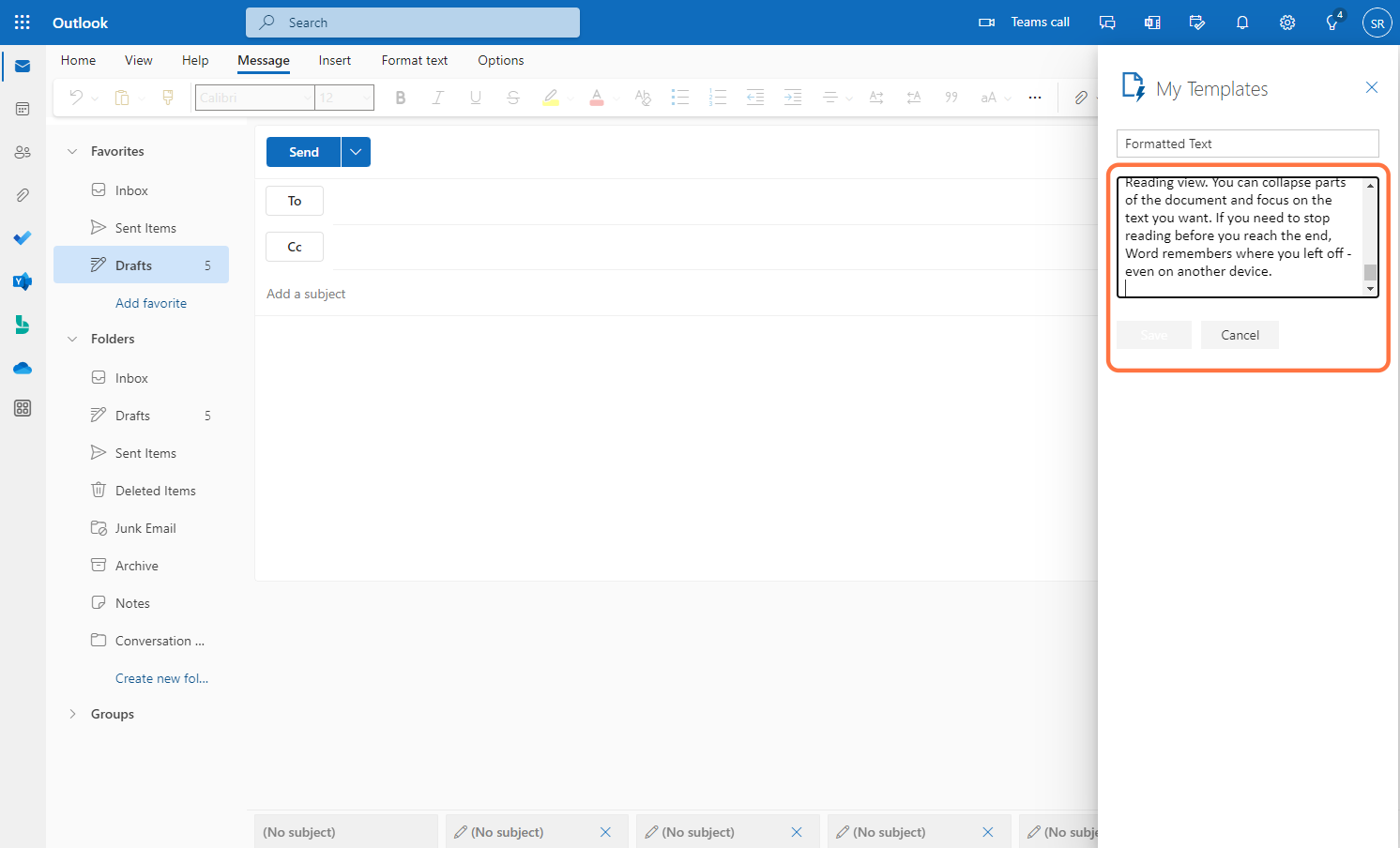Open the Calendar from the left rail

coord(23,109)
